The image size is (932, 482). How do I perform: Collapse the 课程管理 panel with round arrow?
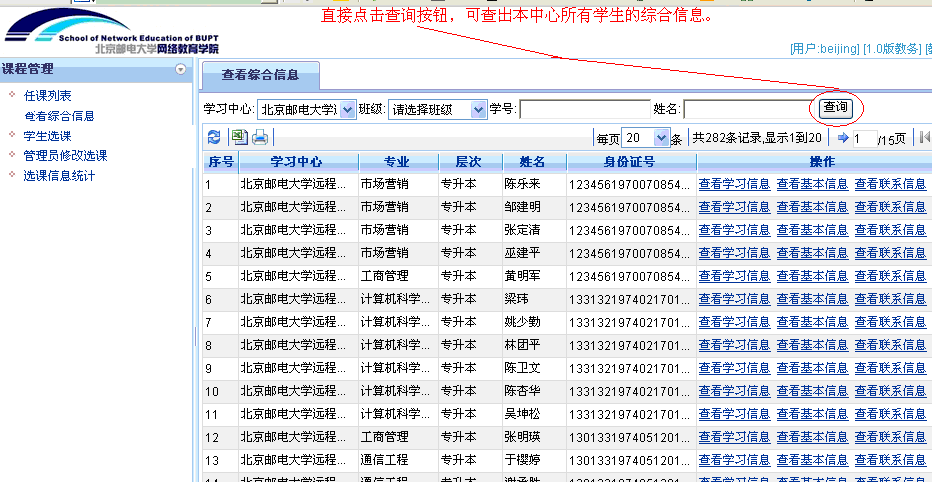pyautogui.click(x=181, y=69)
